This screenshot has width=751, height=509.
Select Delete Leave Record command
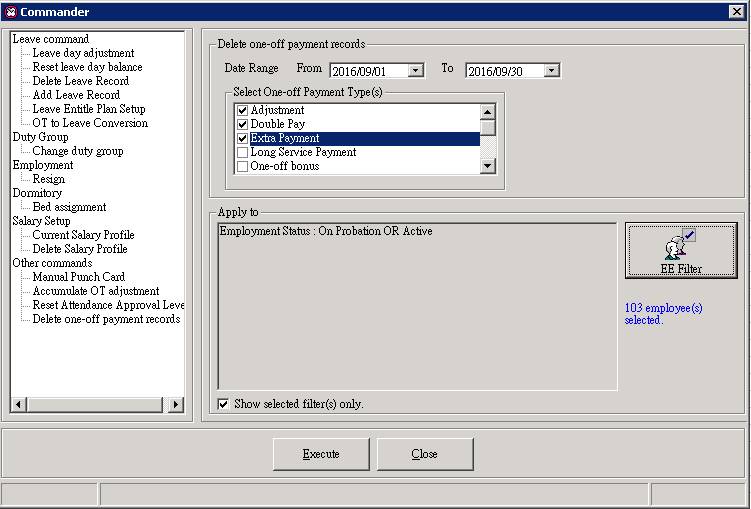80,81
